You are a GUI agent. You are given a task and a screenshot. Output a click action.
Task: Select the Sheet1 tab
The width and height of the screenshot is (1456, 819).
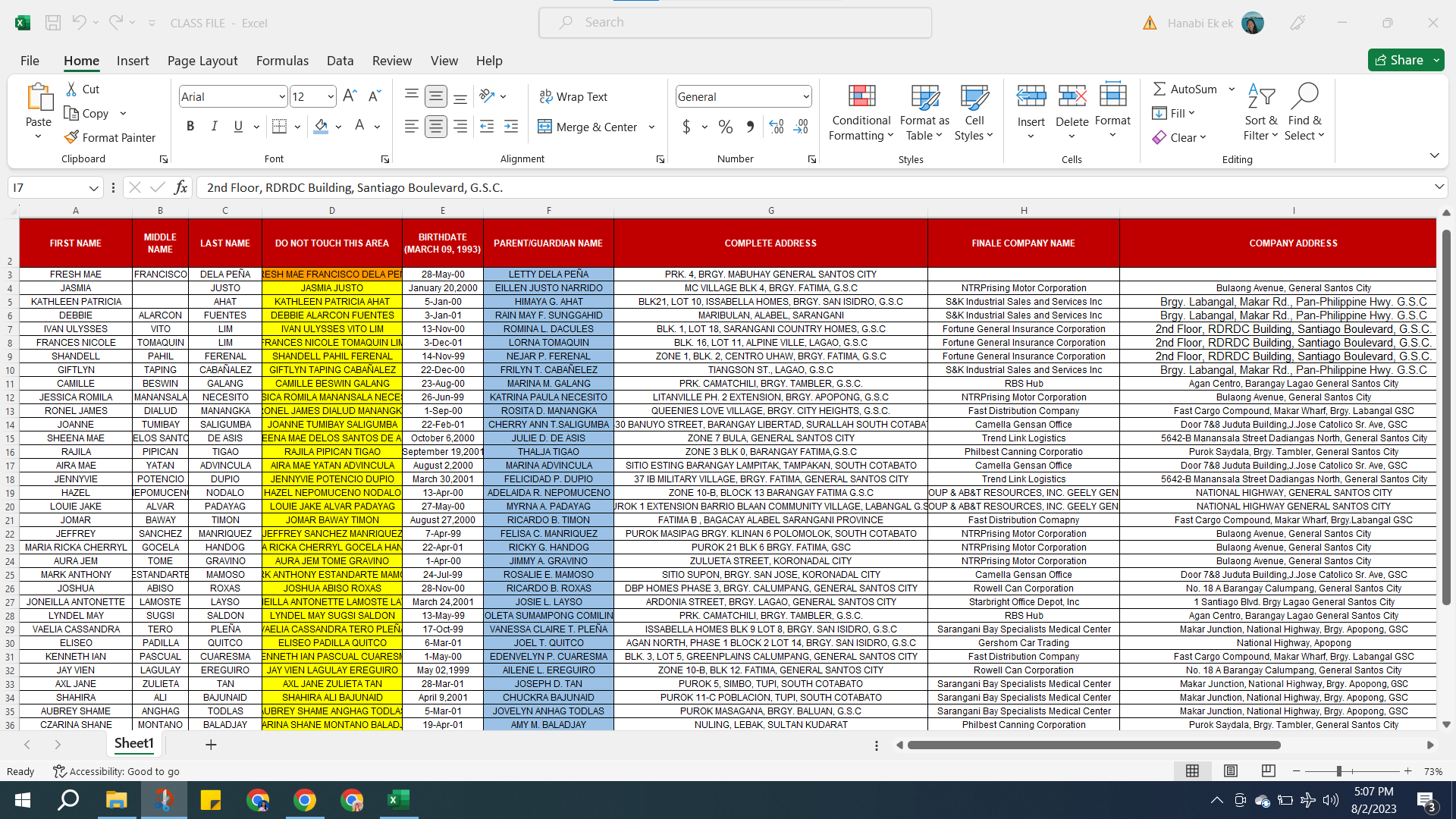134,743
